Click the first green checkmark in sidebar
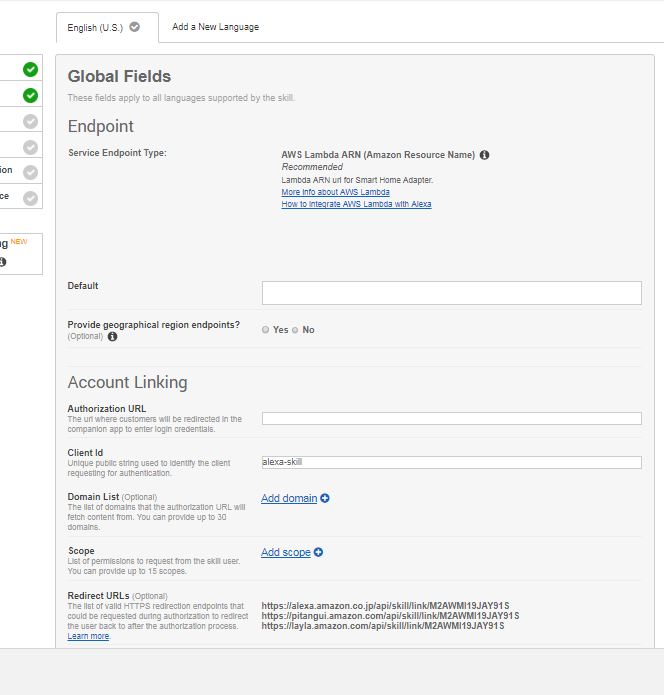The height and width of the screenshot is (695, 664). pyautogui.click(x=30, y=69)
